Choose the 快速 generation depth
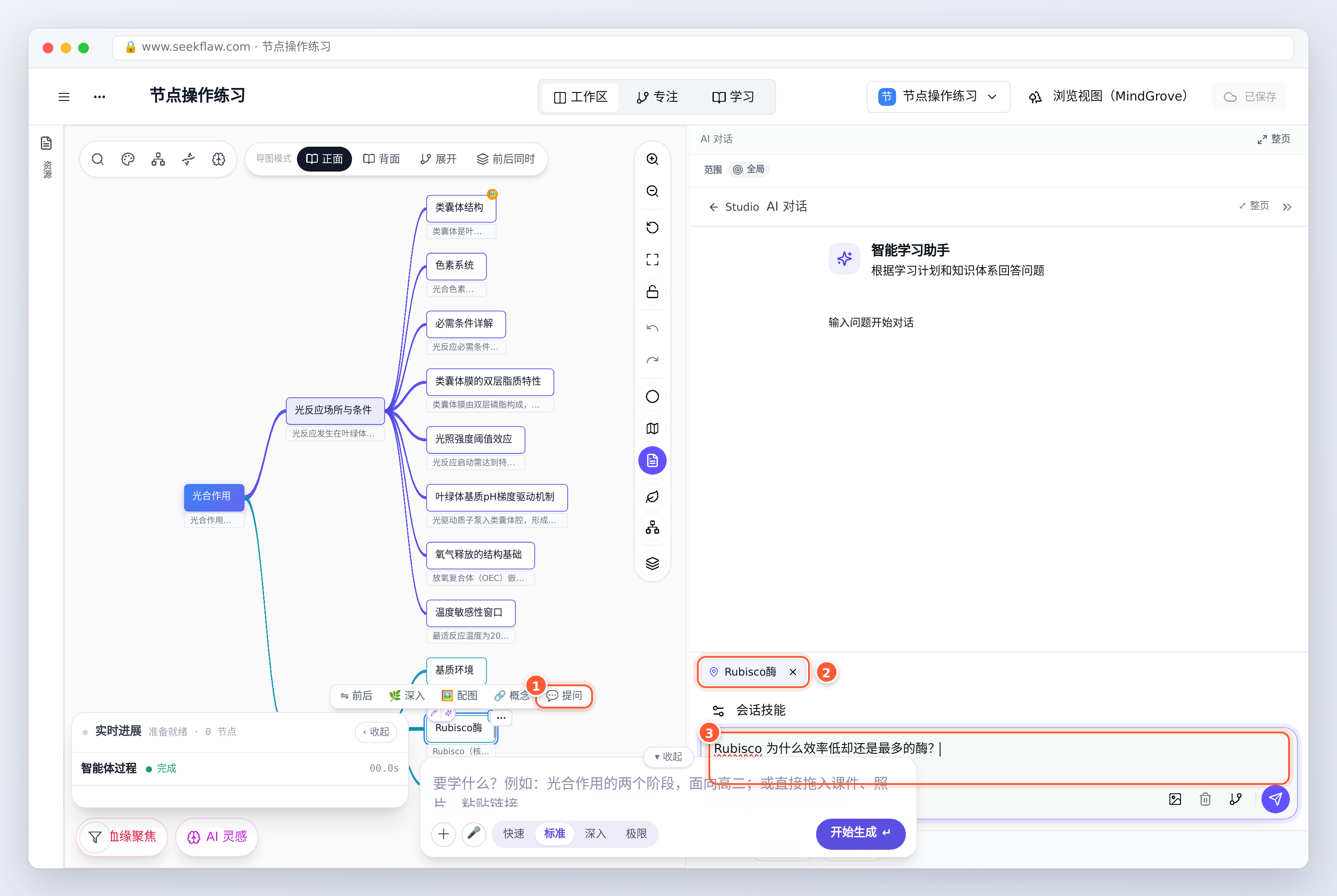 [514, 834]
